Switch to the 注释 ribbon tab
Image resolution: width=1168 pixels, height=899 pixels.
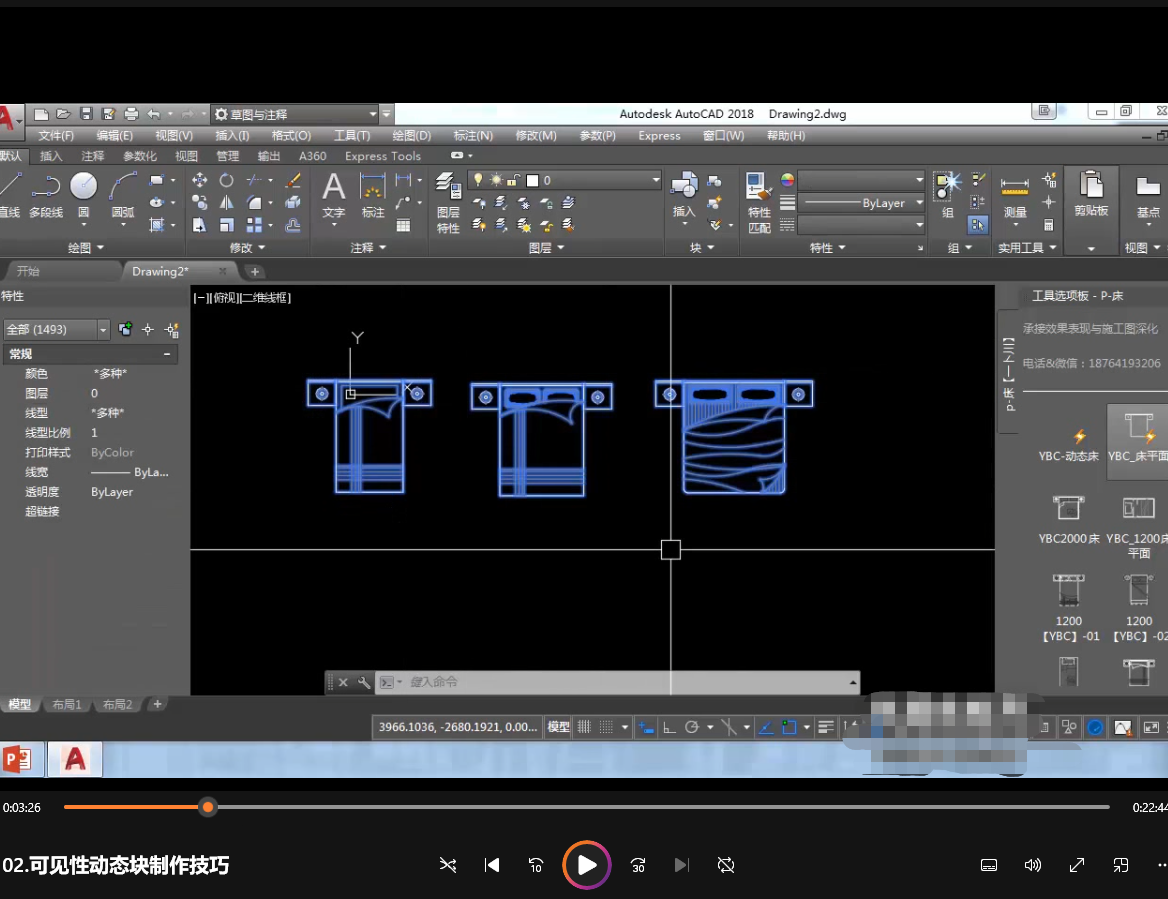click(x=93, y=156)
